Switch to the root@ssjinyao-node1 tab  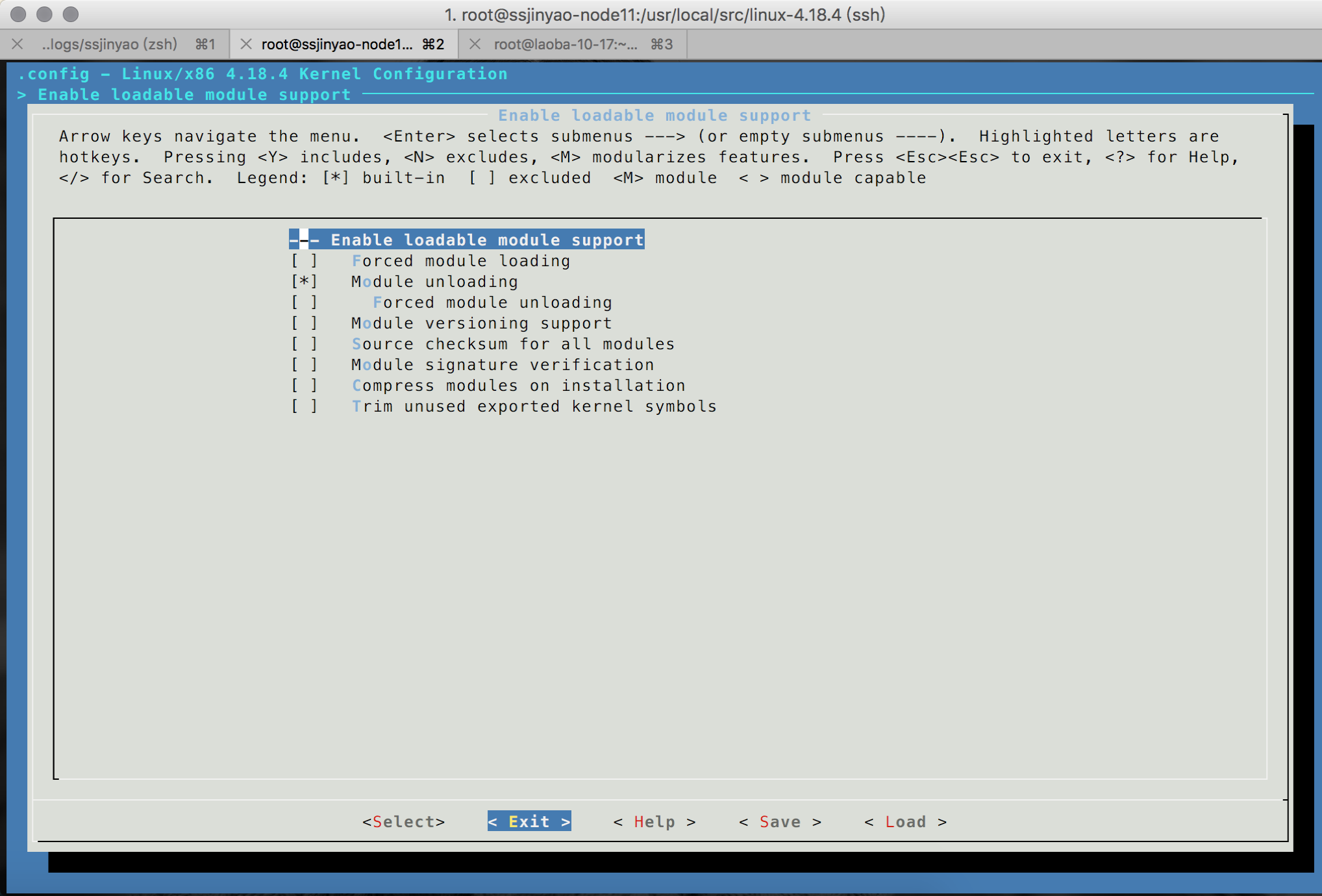(344, 44)
